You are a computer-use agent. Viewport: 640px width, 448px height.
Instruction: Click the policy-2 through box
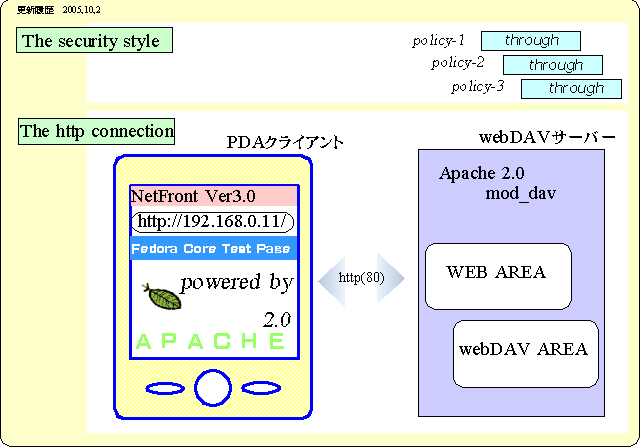coord(555,65)
